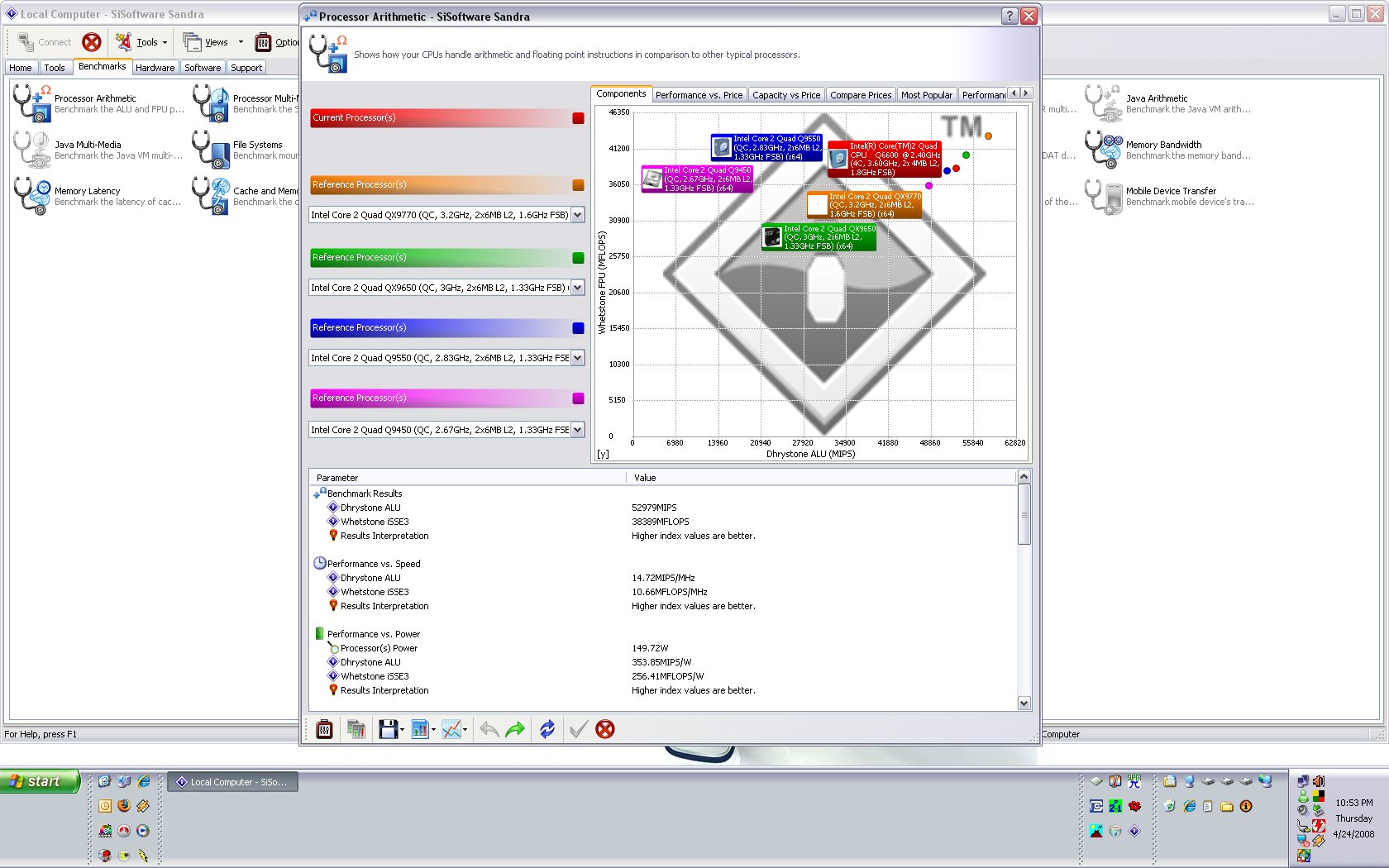Open the Software tab in main window
Image resolution: width=1389 pixels, height=868 pixels.
pyautogui.click(x=203, y=68)
